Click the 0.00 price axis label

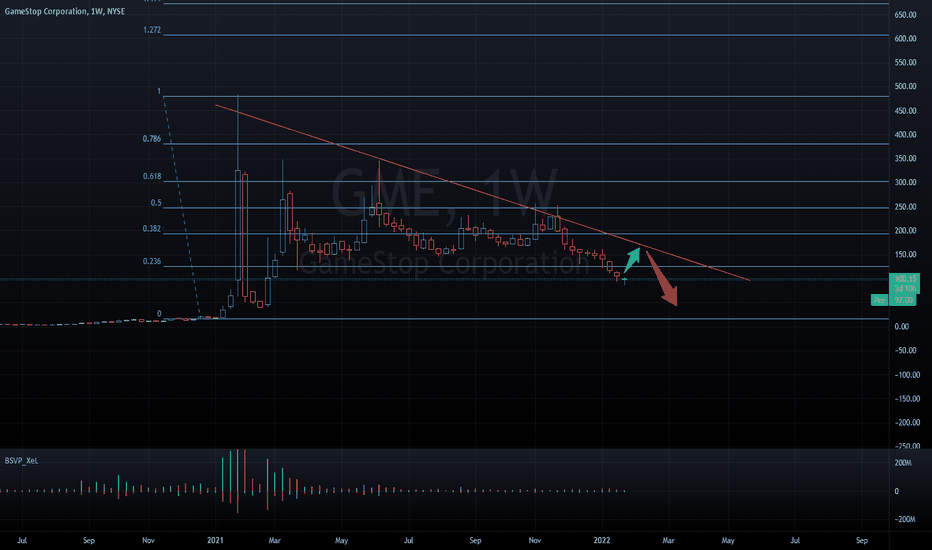point(902,326)
